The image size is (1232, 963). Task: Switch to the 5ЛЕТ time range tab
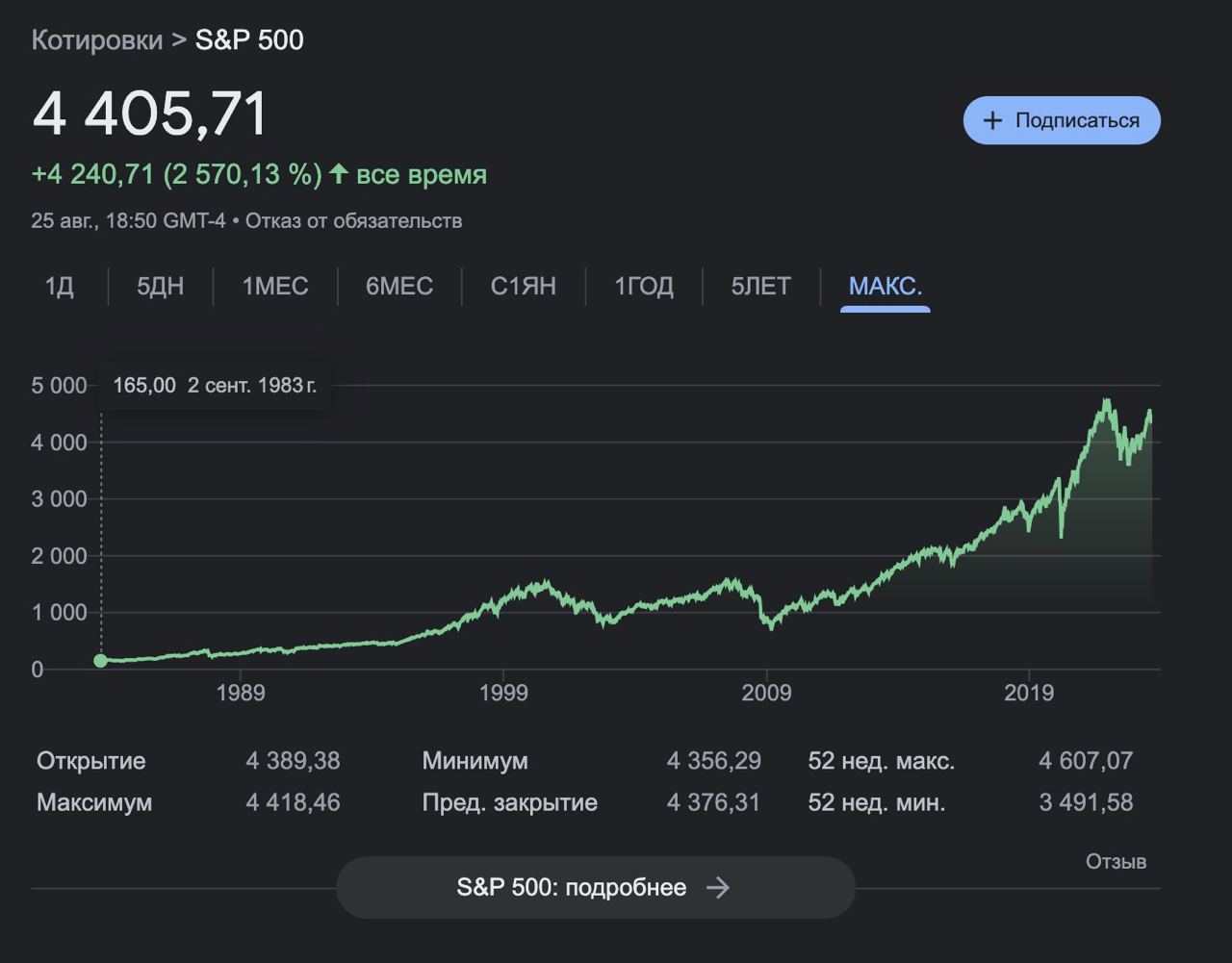pos(760,287)
